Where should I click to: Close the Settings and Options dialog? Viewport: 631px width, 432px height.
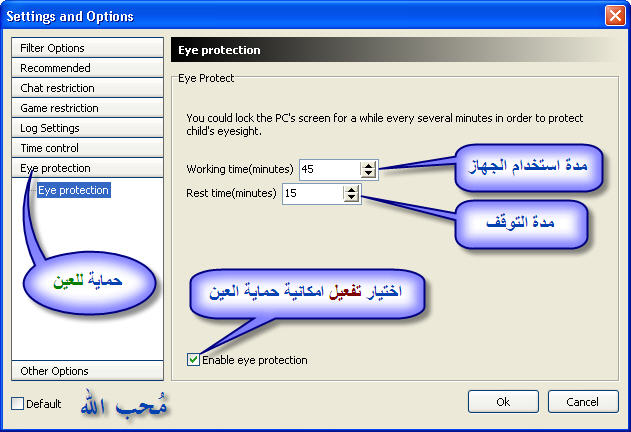click(614, 16)
